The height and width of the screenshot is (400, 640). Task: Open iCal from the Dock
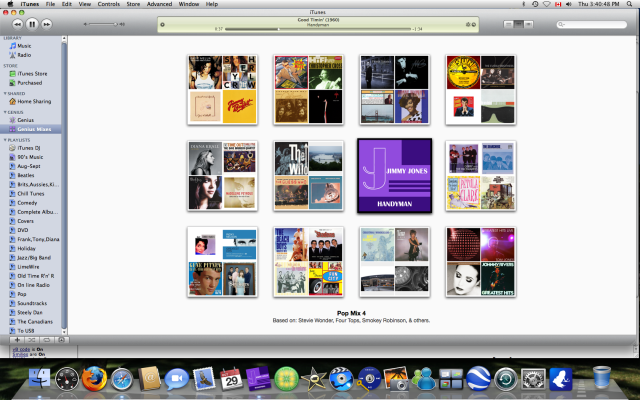(x=231, y=379)
